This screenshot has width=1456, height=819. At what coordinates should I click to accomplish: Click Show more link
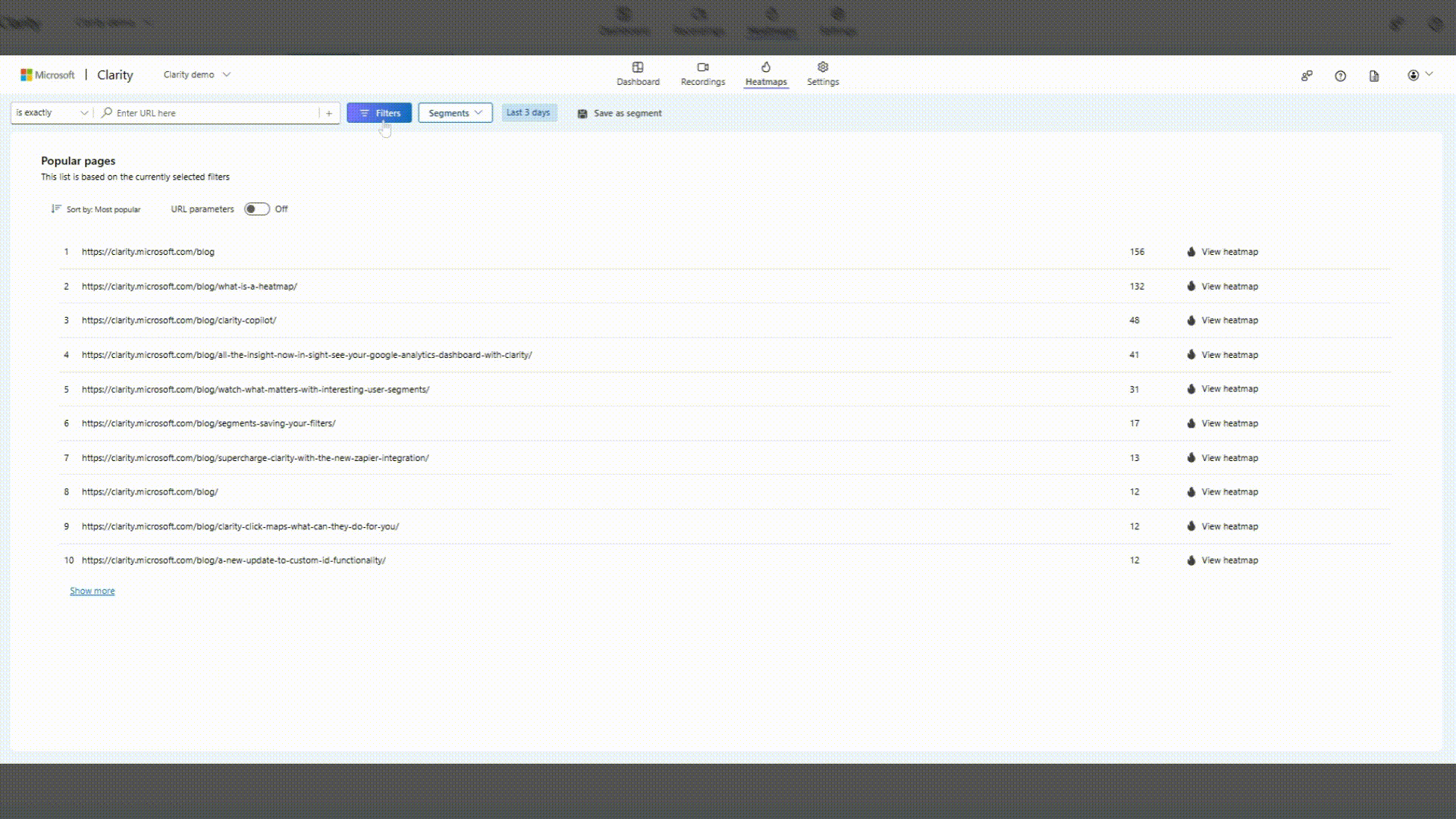pyautogui.click(x=93, y=591)
